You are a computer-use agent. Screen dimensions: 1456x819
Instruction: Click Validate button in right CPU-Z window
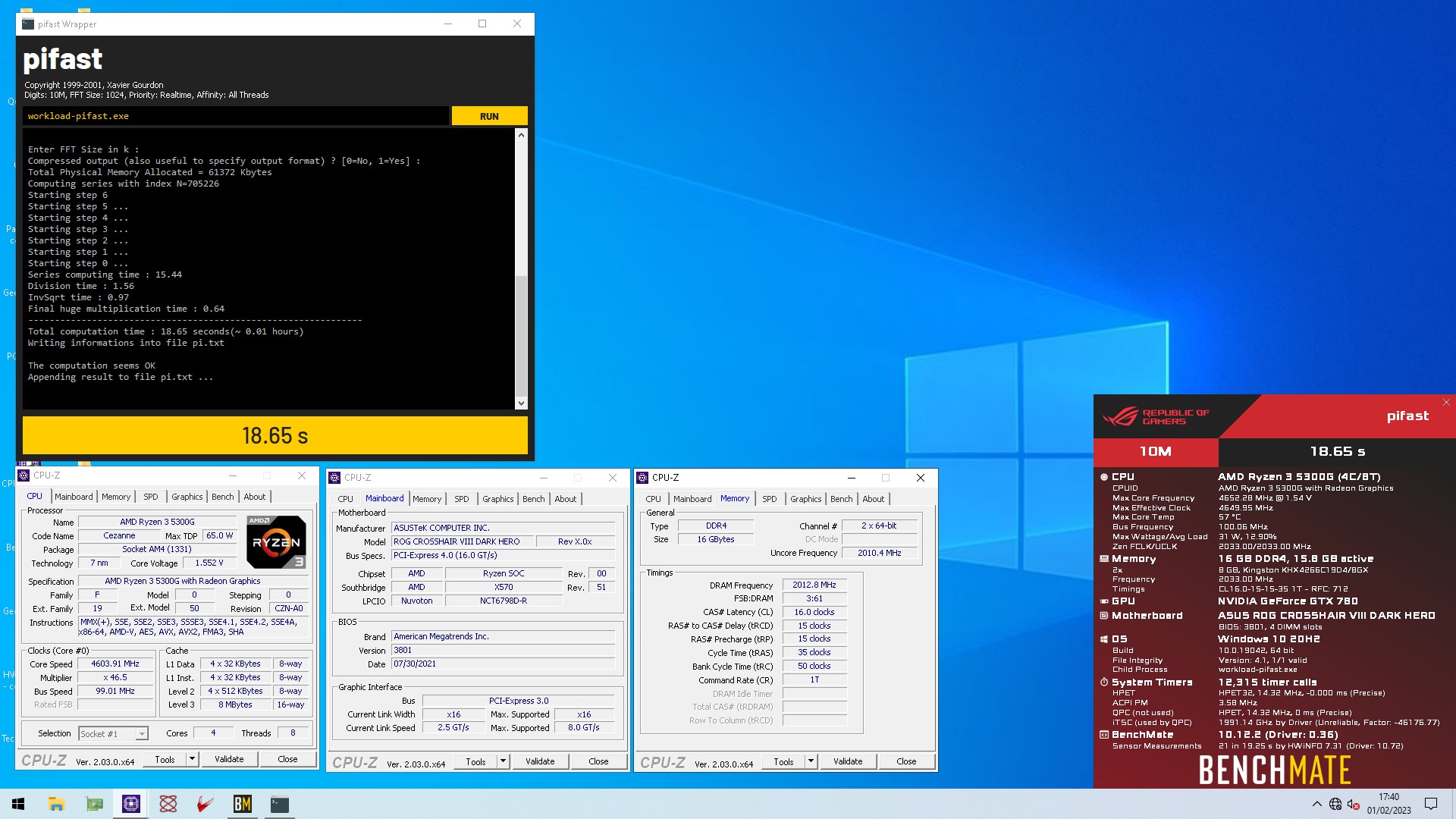848,761
